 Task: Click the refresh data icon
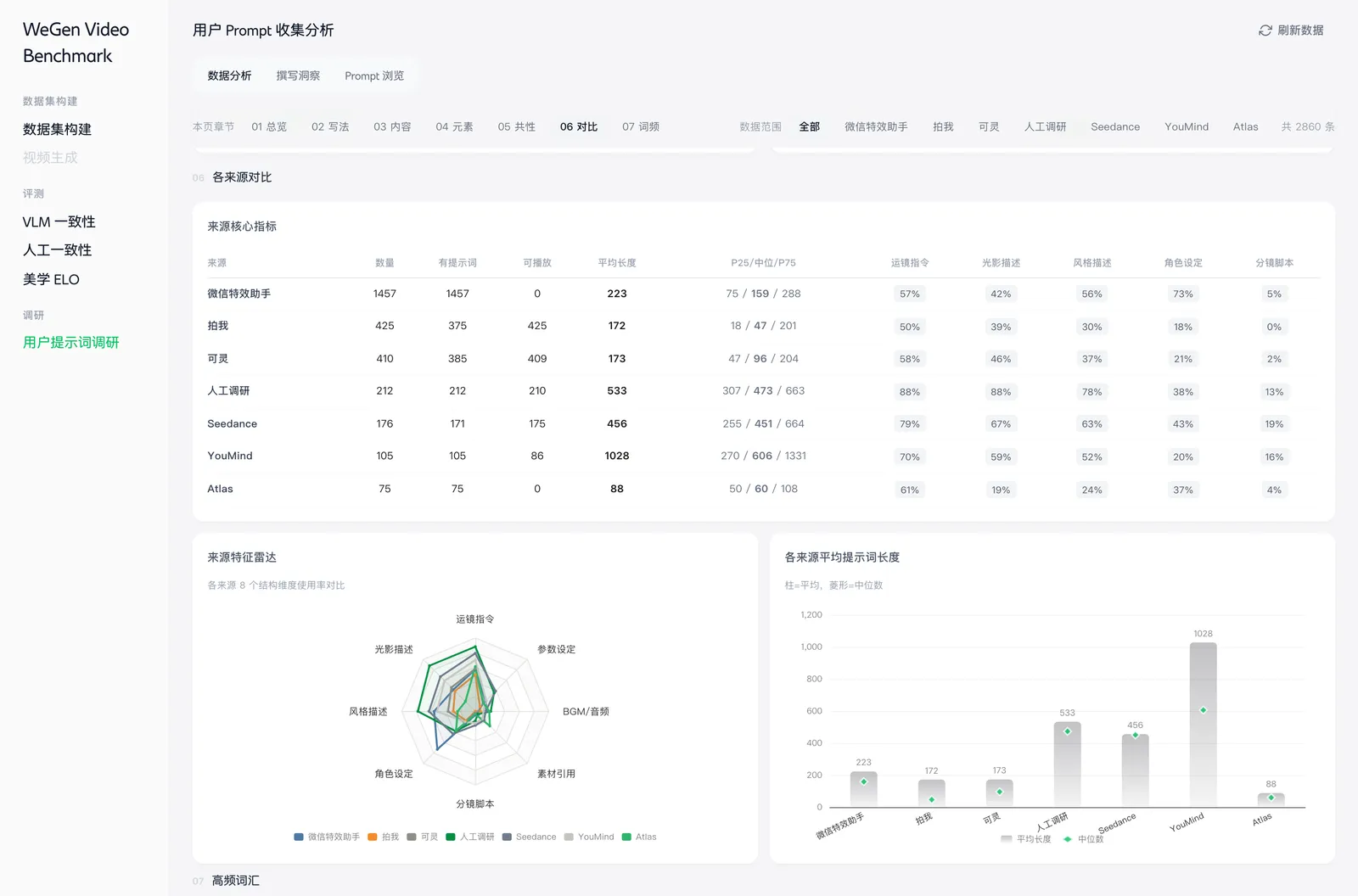(1265, 31)
